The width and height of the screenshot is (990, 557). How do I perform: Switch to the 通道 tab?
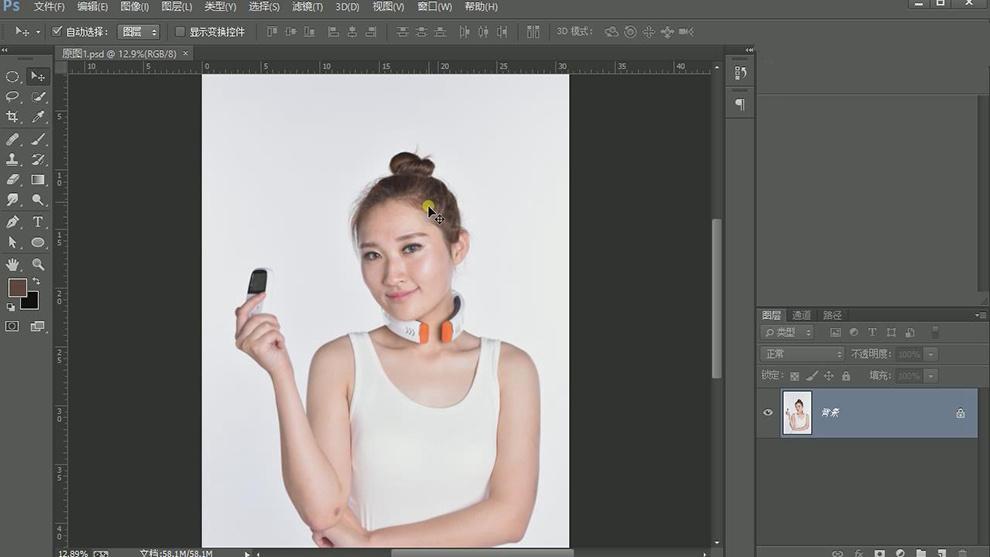coord(801,315)
